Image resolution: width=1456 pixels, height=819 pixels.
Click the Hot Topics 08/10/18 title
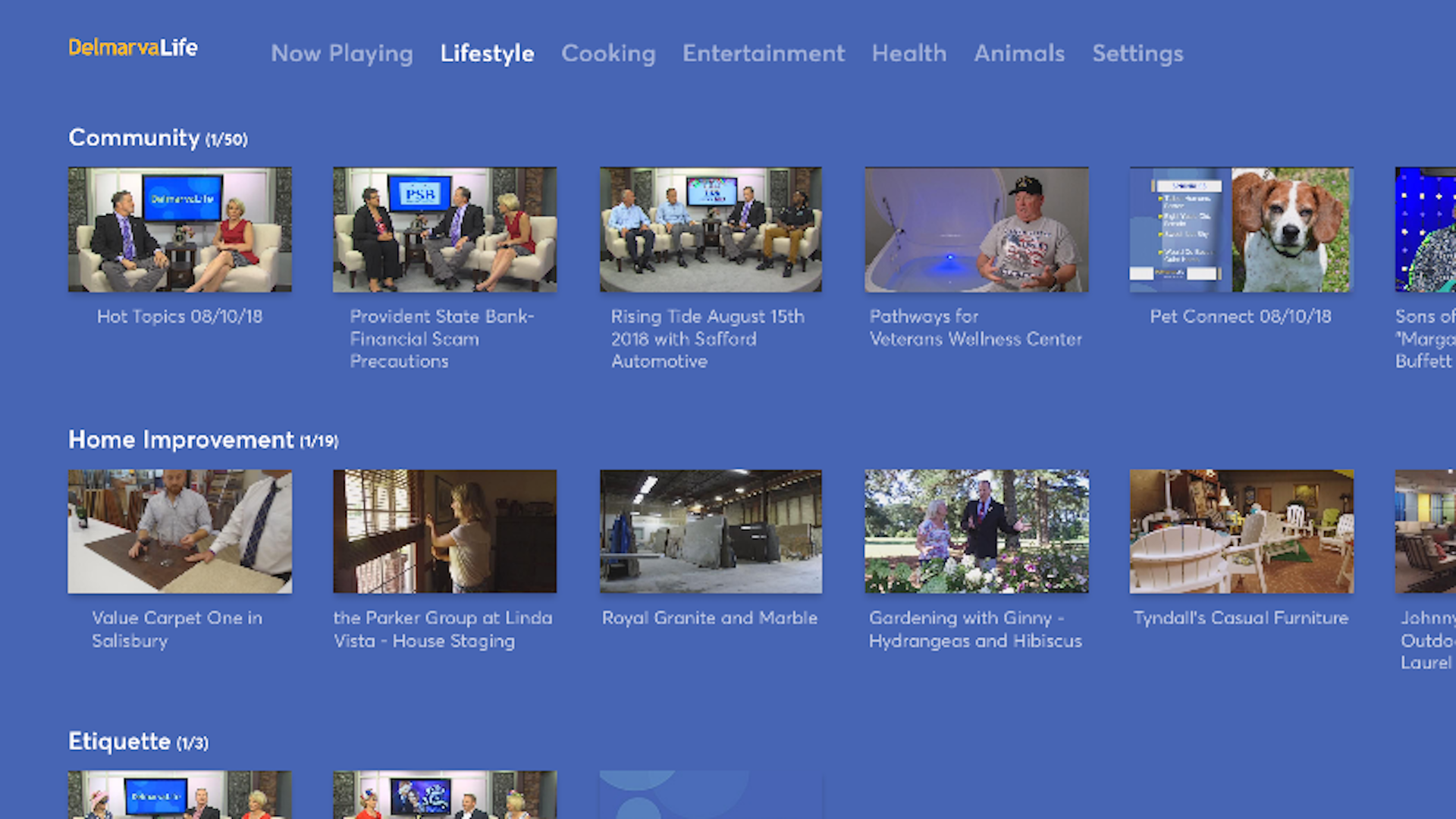(x=180, y=316)
